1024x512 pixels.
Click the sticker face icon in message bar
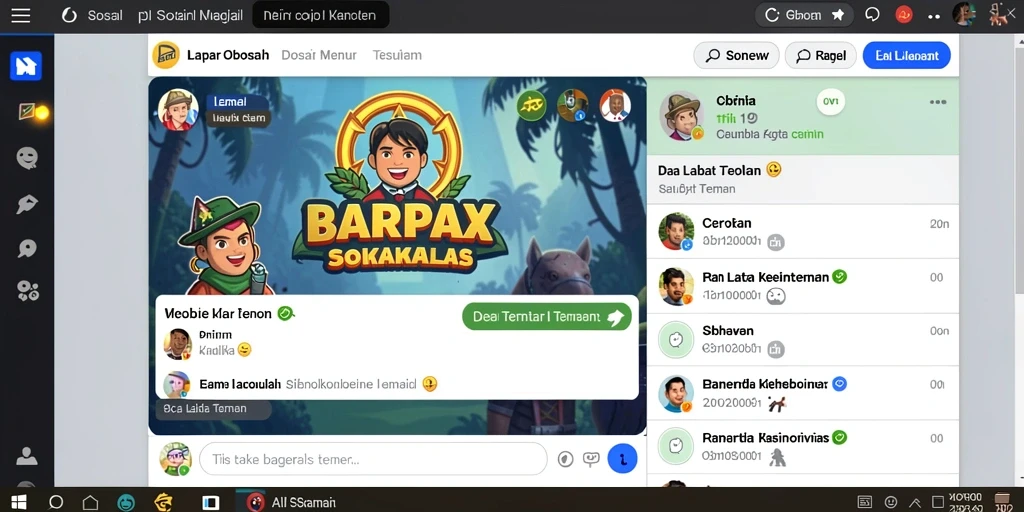591,459
